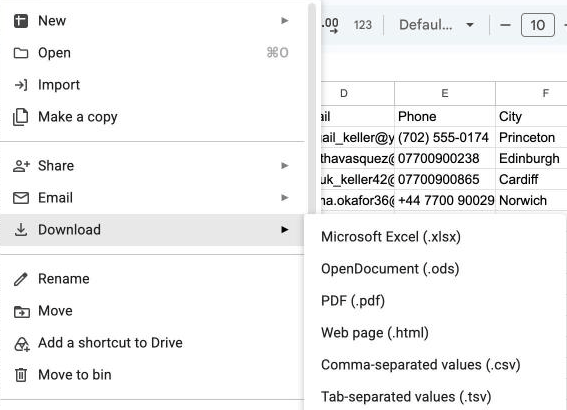The image size is (567, 410).
Task: Click the Add shortcut to Drive icon
Action: pyautogui.click(x=21, y=344)
